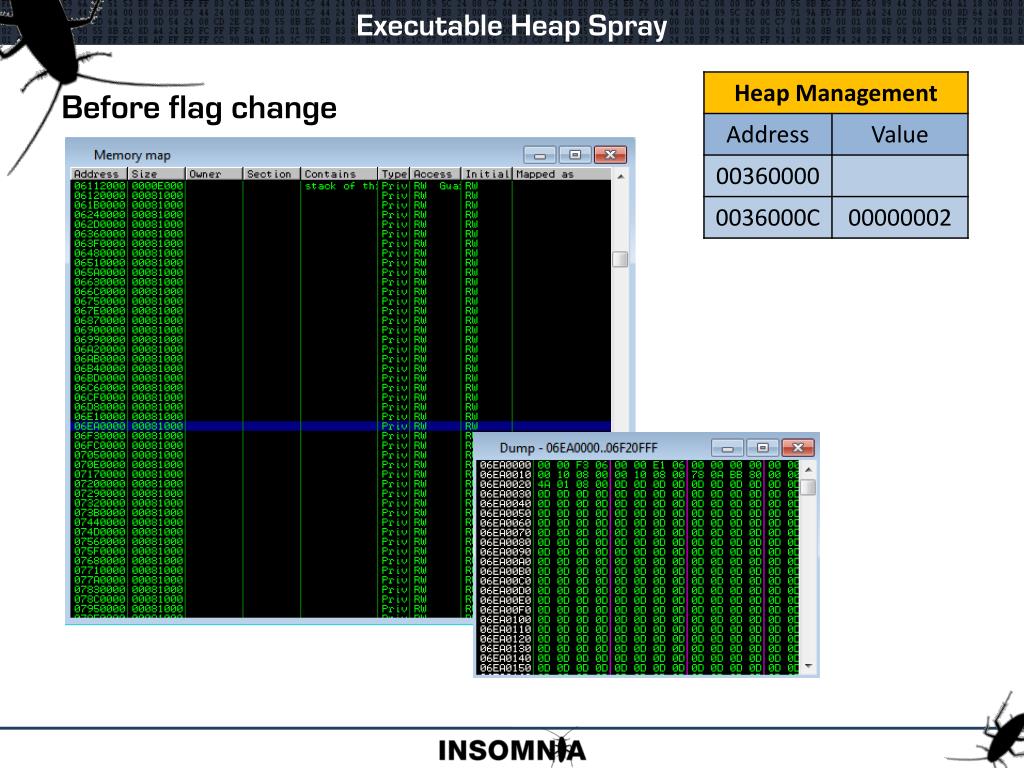Select memory map row 062D0000

pyautogui.click(x=341, y=224)
